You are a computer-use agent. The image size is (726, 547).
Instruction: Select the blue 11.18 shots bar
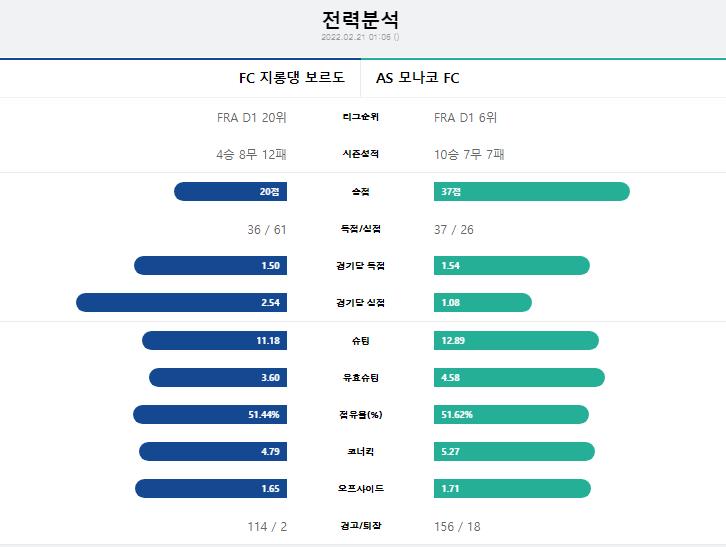point(214,340)
